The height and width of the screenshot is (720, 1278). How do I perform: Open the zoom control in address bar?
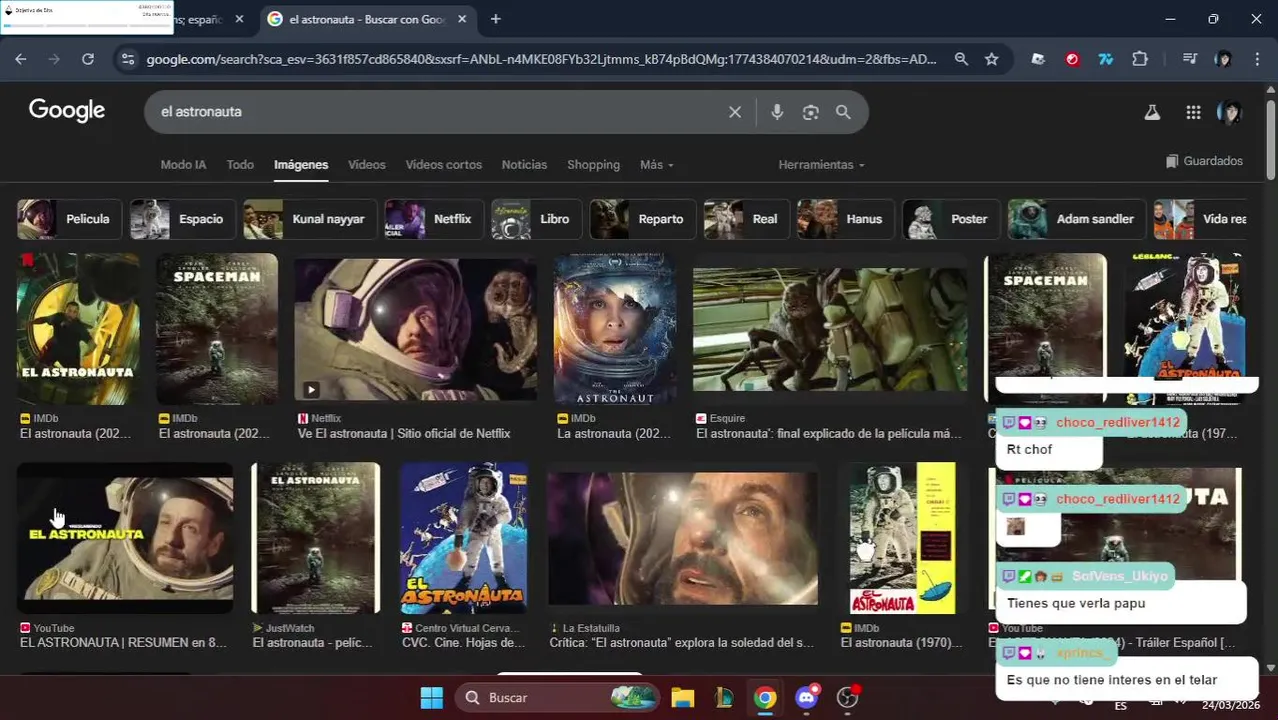click(x=961, y=59)
